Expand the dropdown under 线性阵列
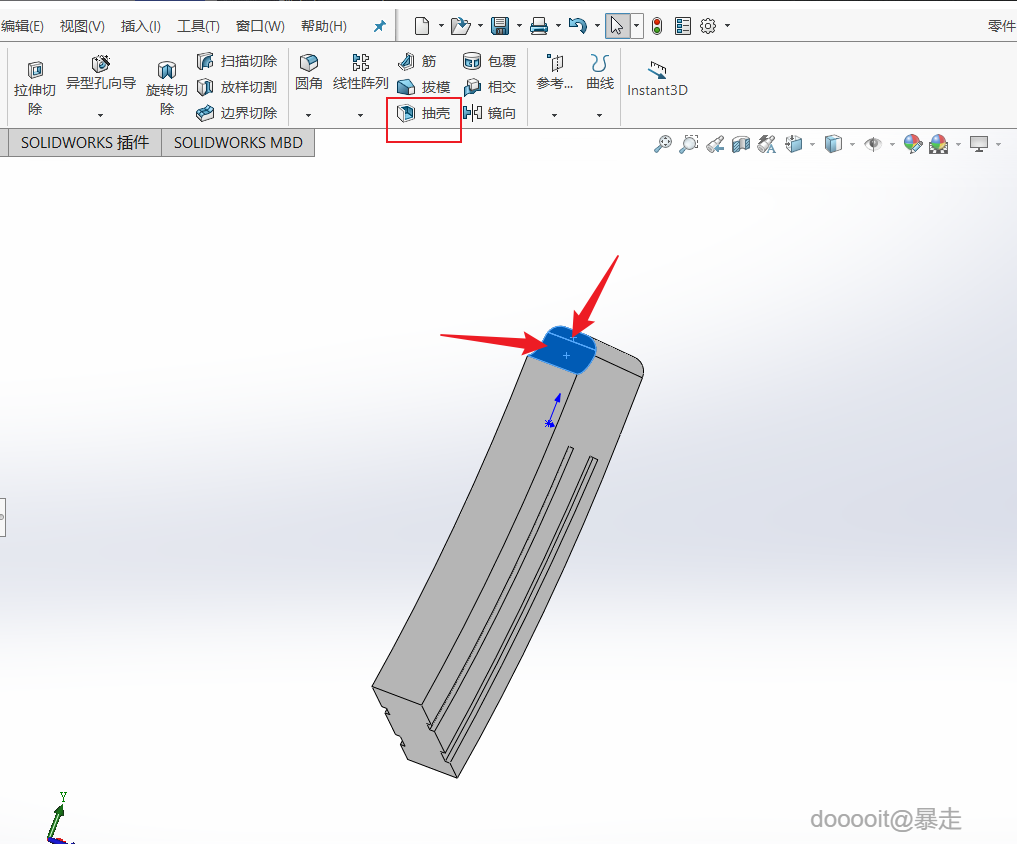The height and width of the screenshot is (844, 1017). pos(361,115)
